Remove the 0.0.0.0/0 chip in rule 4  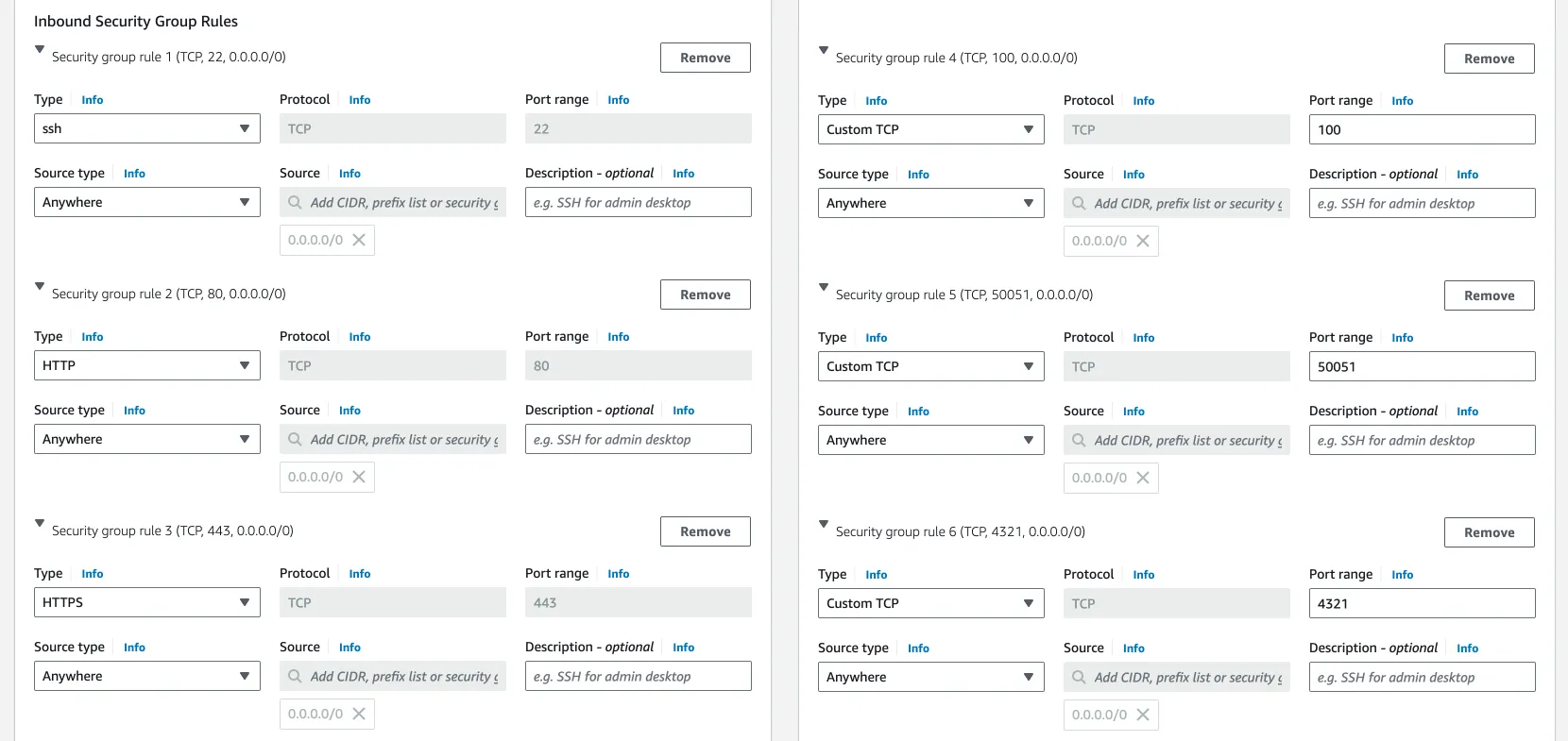click(1143, 241)
